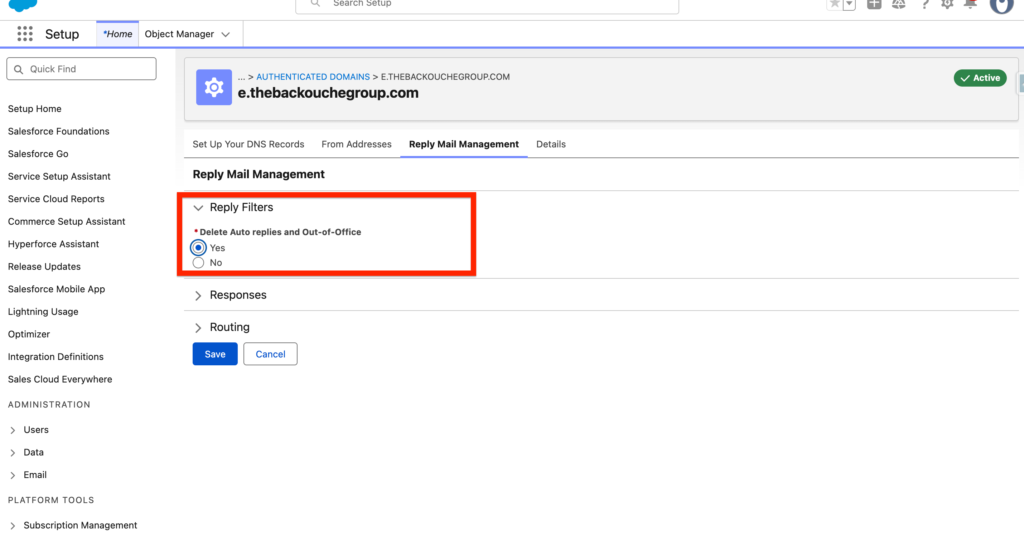1024x541 pixels.
Task: Select Yes for Delete Auto replies
Action: (198, 247)
